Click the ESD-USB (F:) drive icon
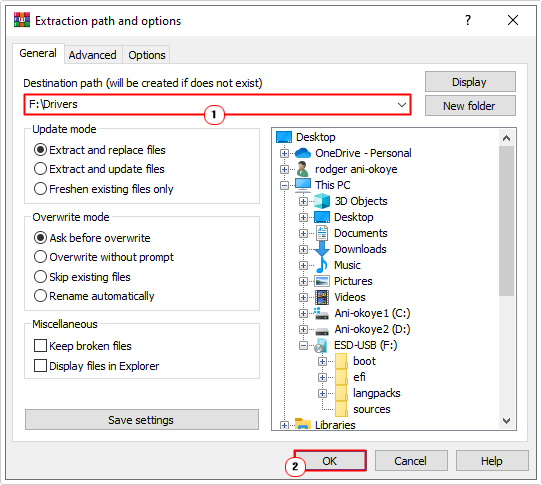Viewport: 542px width, 485px height. click(321, 345)
